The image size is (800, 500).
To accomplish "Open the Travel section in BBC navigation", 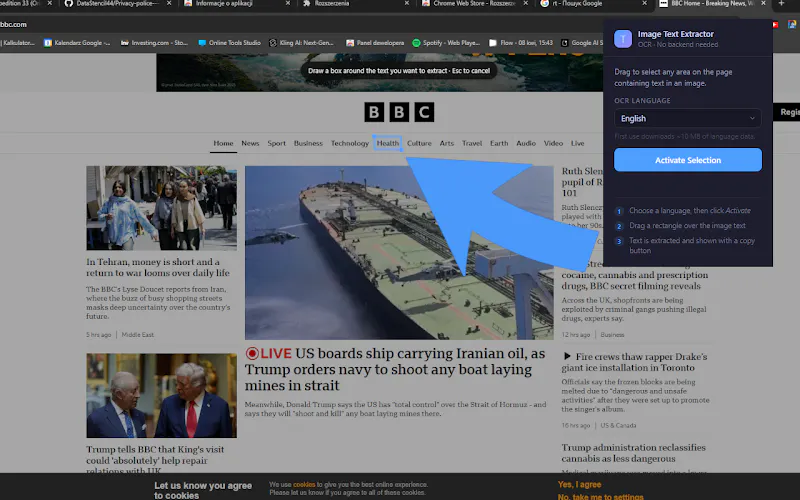I will point(472,143).
